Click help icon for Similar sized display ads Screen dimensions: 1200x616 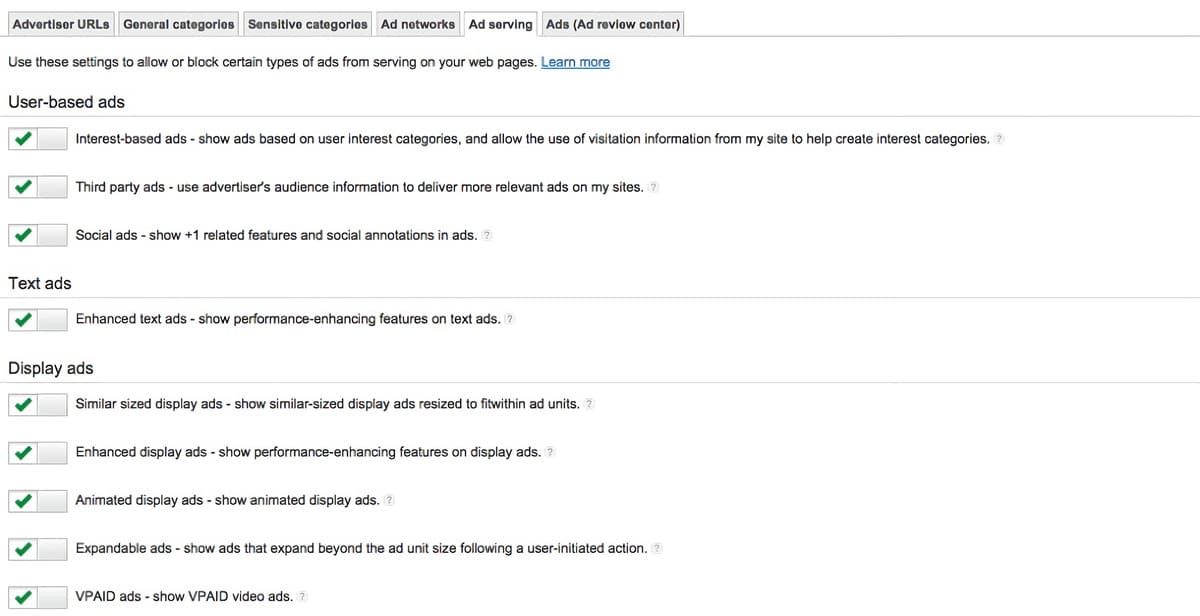tap(589, 404)
